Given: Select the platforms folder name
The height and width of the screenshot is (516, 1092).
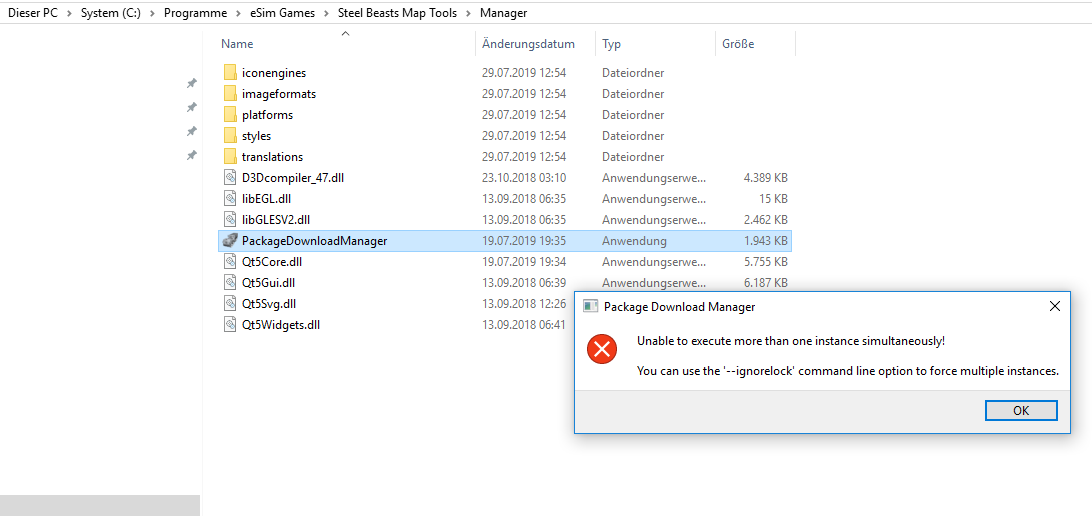Looking at the screenshot, I should coord(267,115).
